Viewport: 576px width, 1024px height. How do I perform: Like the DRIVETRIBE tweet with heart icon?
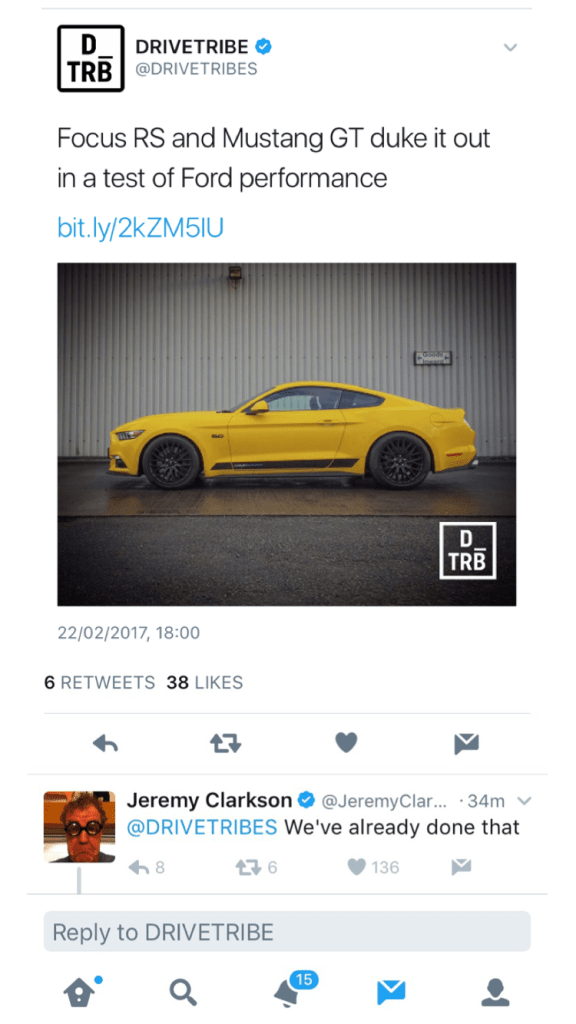point(346,743)
